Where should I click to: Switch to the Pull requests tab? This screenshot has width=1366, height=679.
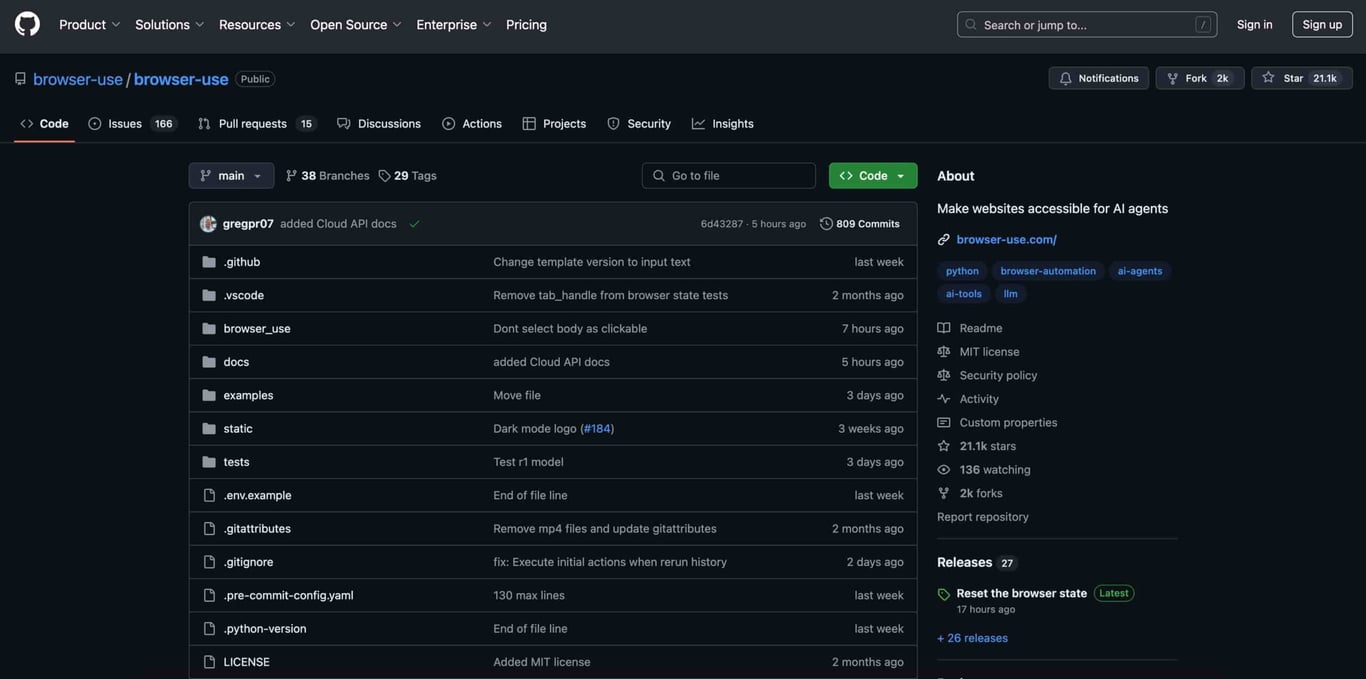254,124
